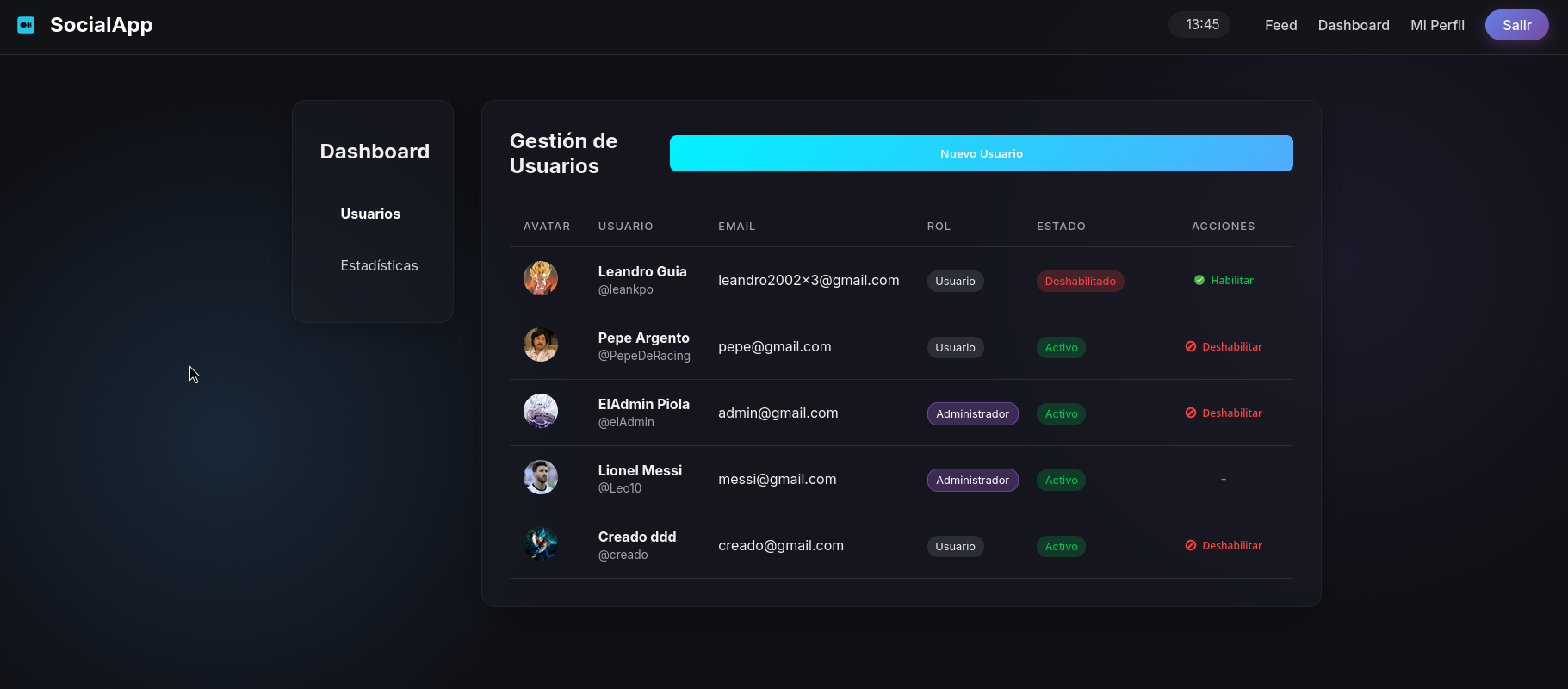Click the email creado@gmail.com
The width and height of the screenshot is (1568, 689).
pos(781,545)
